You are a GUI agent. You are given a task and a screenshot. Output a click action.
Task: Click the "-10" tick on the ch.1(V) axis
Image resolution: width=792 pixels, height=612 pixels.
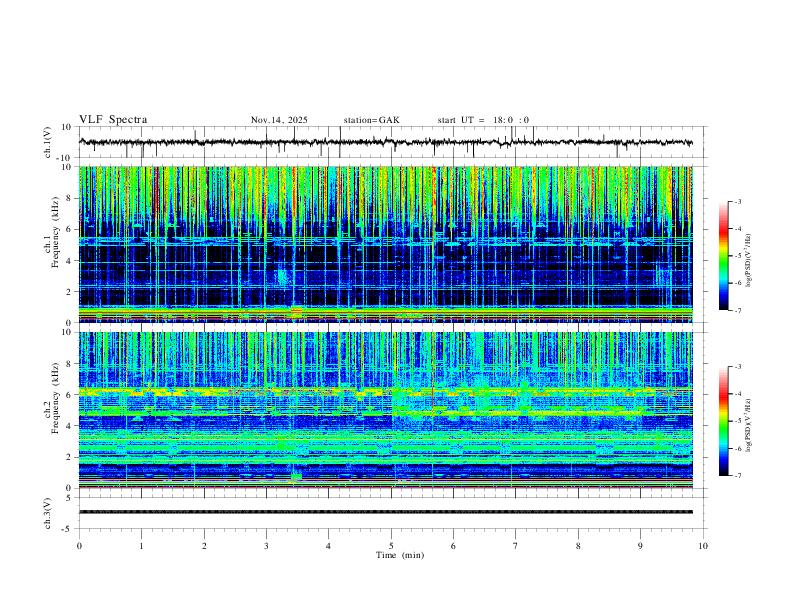coord(66,158)
